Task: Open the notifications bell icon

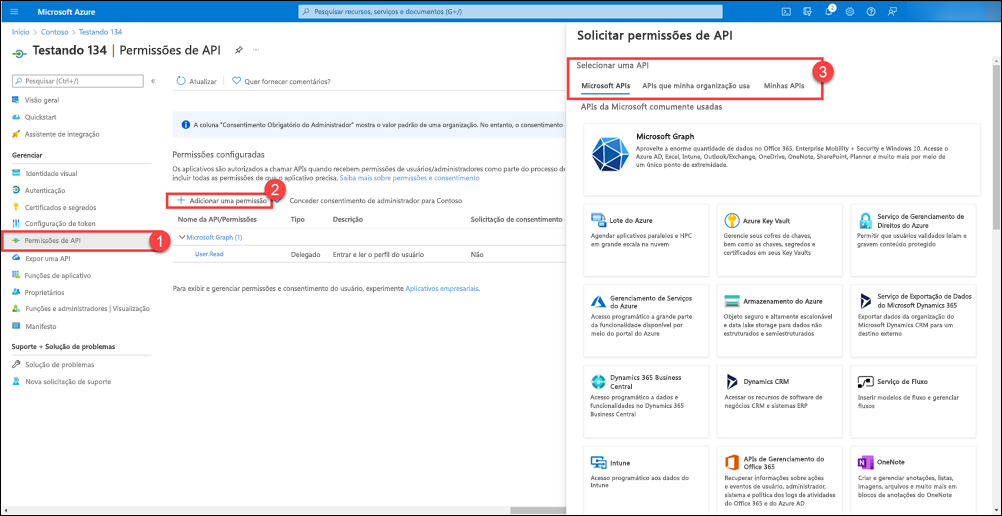Action: tap(828, 12)
